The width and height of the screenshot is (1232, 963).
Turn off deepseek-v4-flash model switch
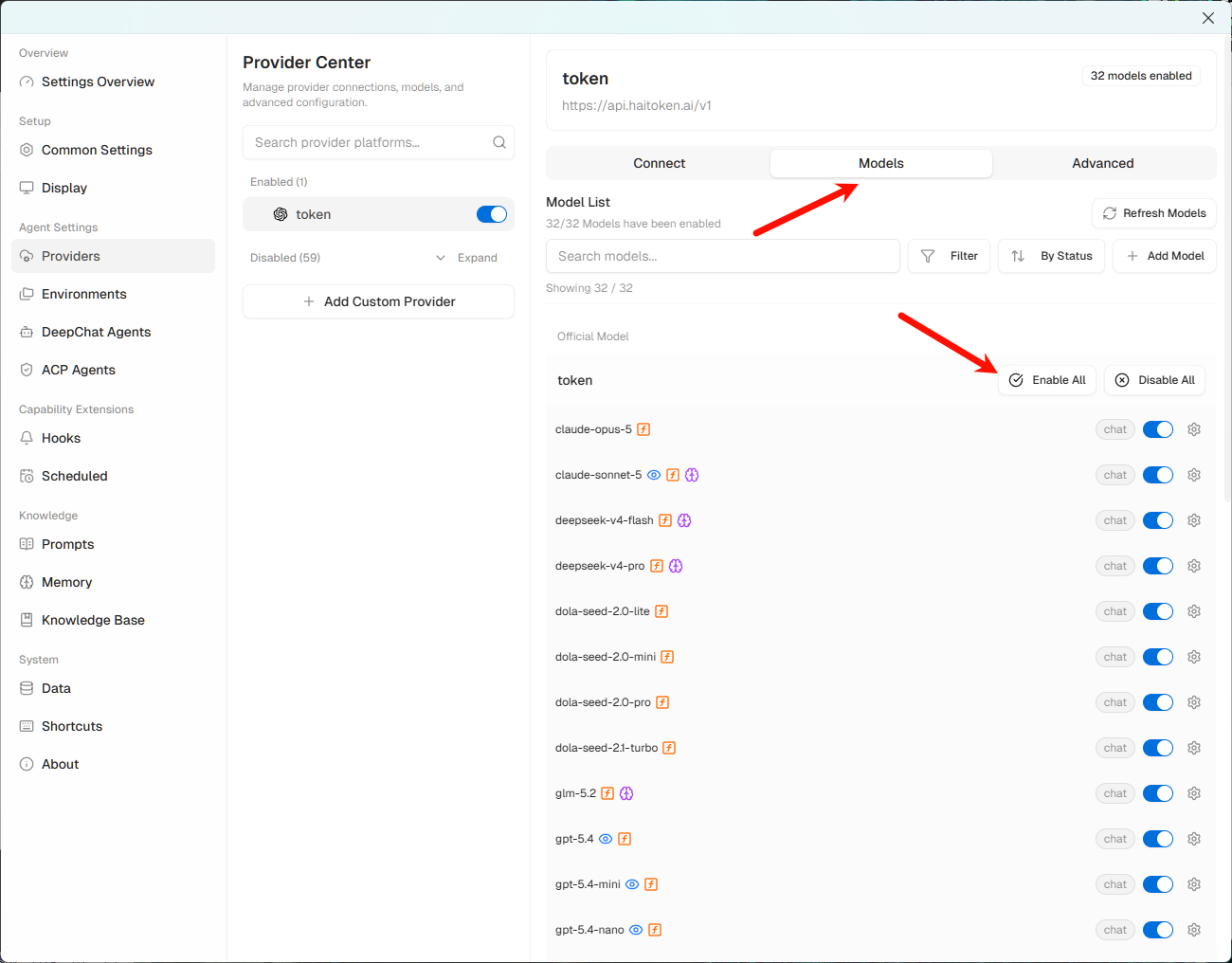tap(1158, 520)
